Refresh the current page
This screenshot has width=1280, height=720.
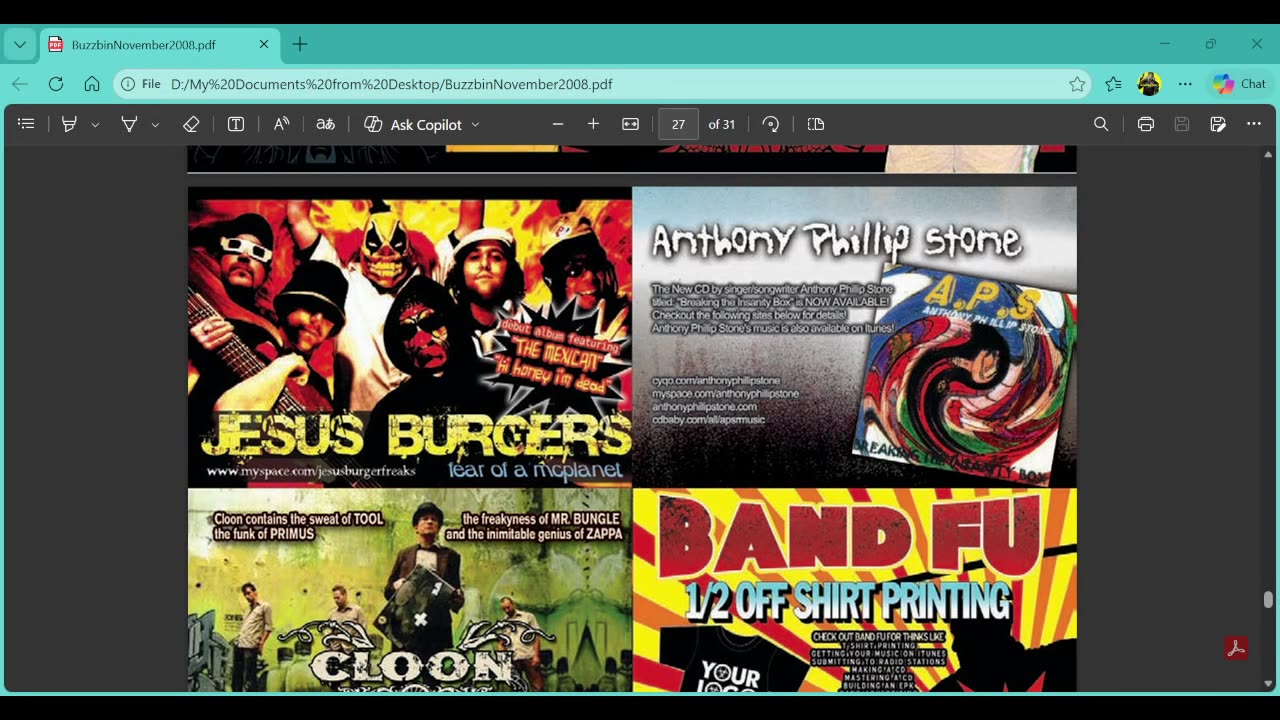(x=56, y=84)
